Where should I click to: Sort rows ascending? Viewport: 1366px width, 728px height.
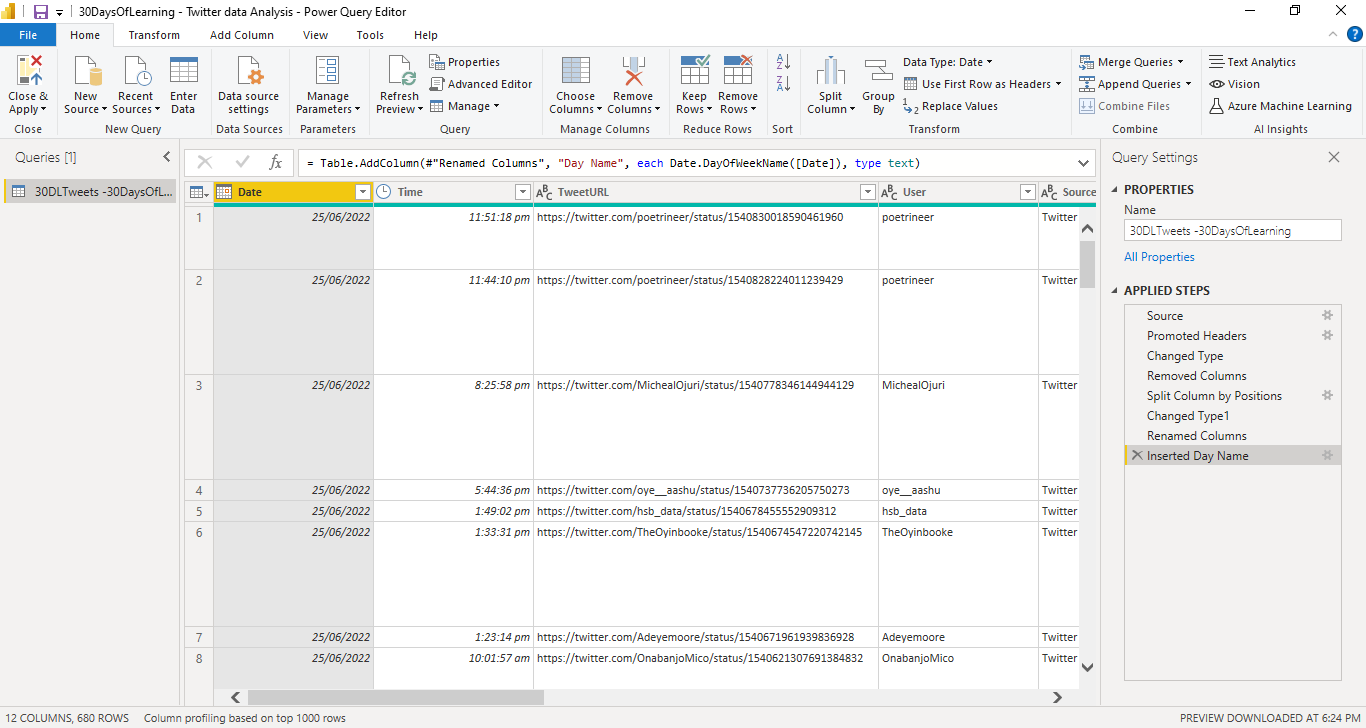coord(782,60)
